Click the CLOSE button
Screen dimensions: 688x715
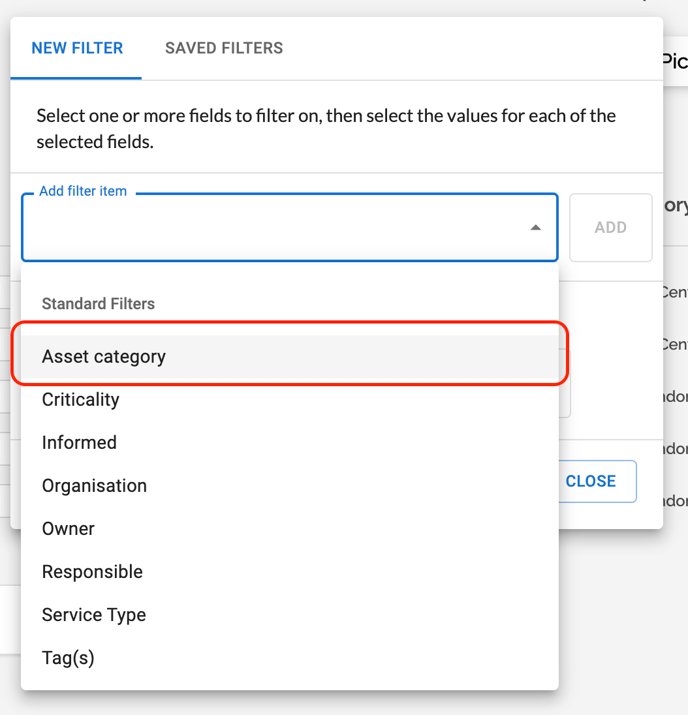point(590,481)
